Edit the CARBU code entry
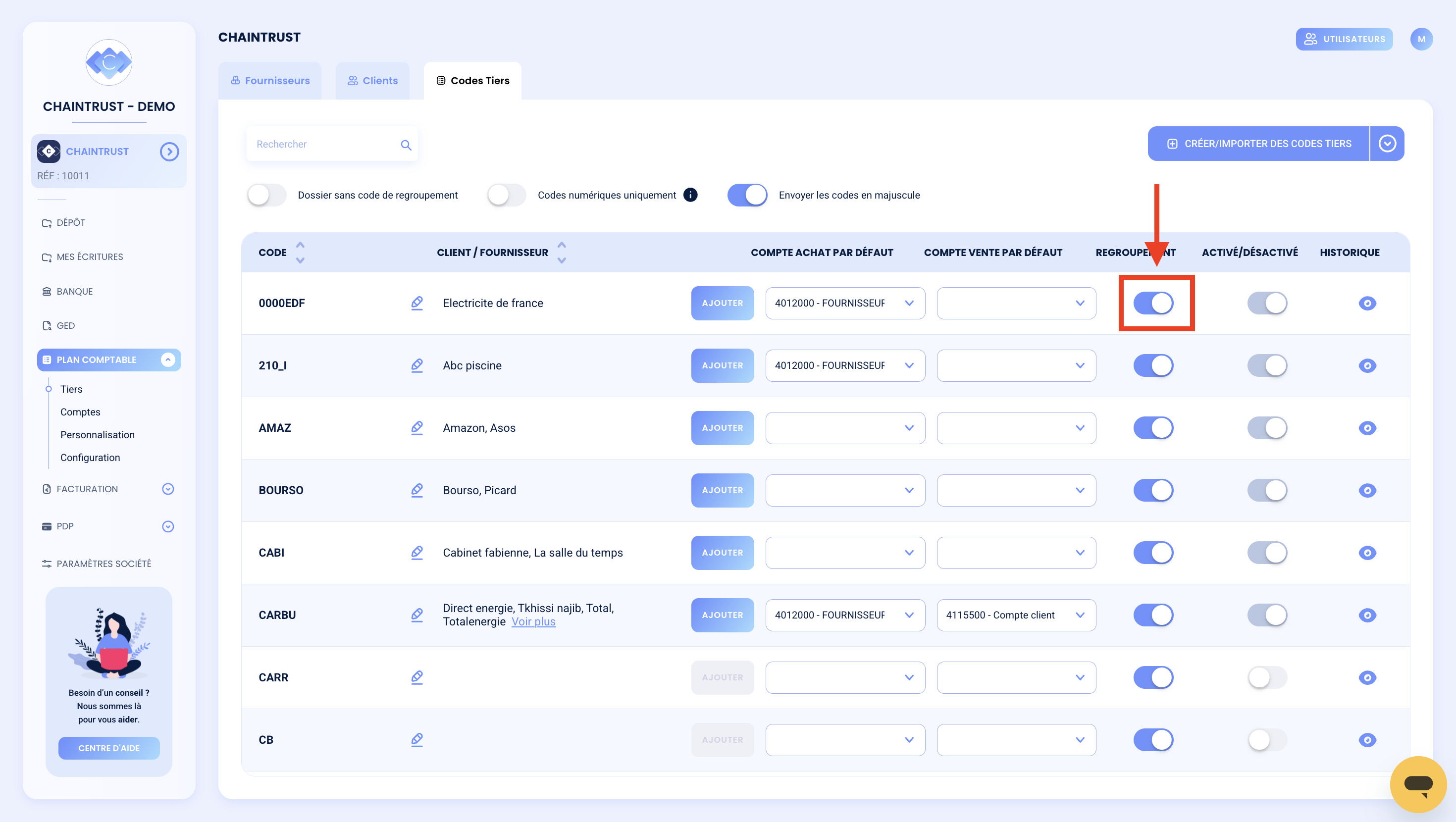Screen dimensions: 1456x822 (417, 615)
